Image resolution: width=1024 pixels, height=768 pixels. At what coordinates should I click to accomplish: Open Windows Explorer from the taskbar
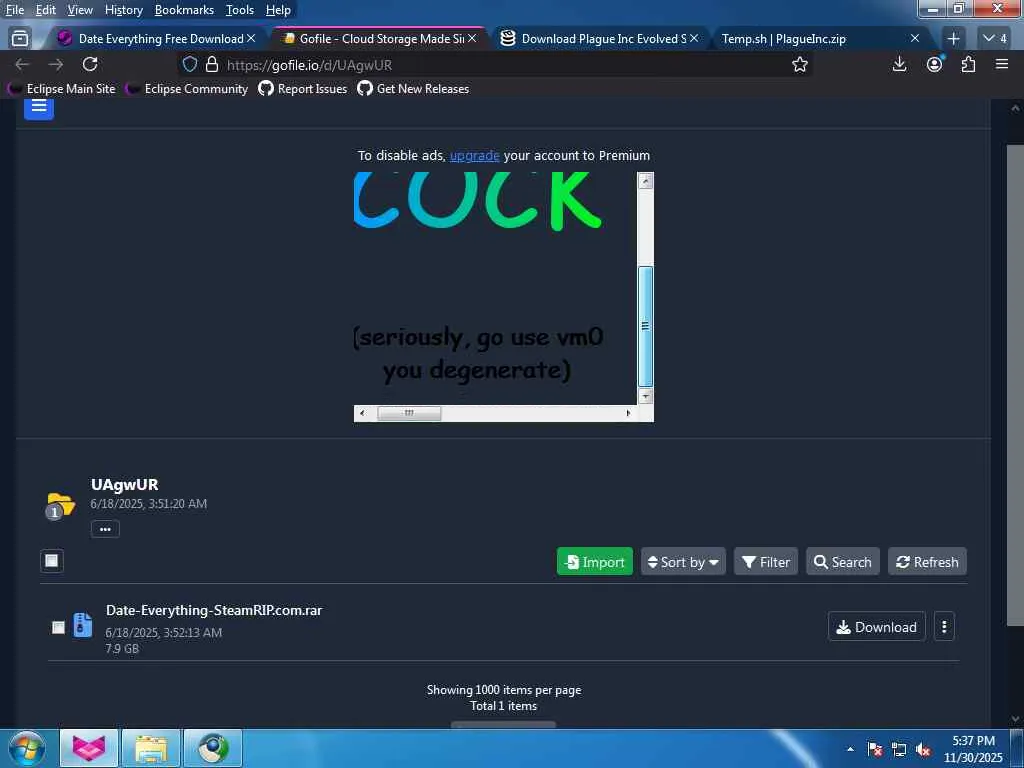(151, 748)
